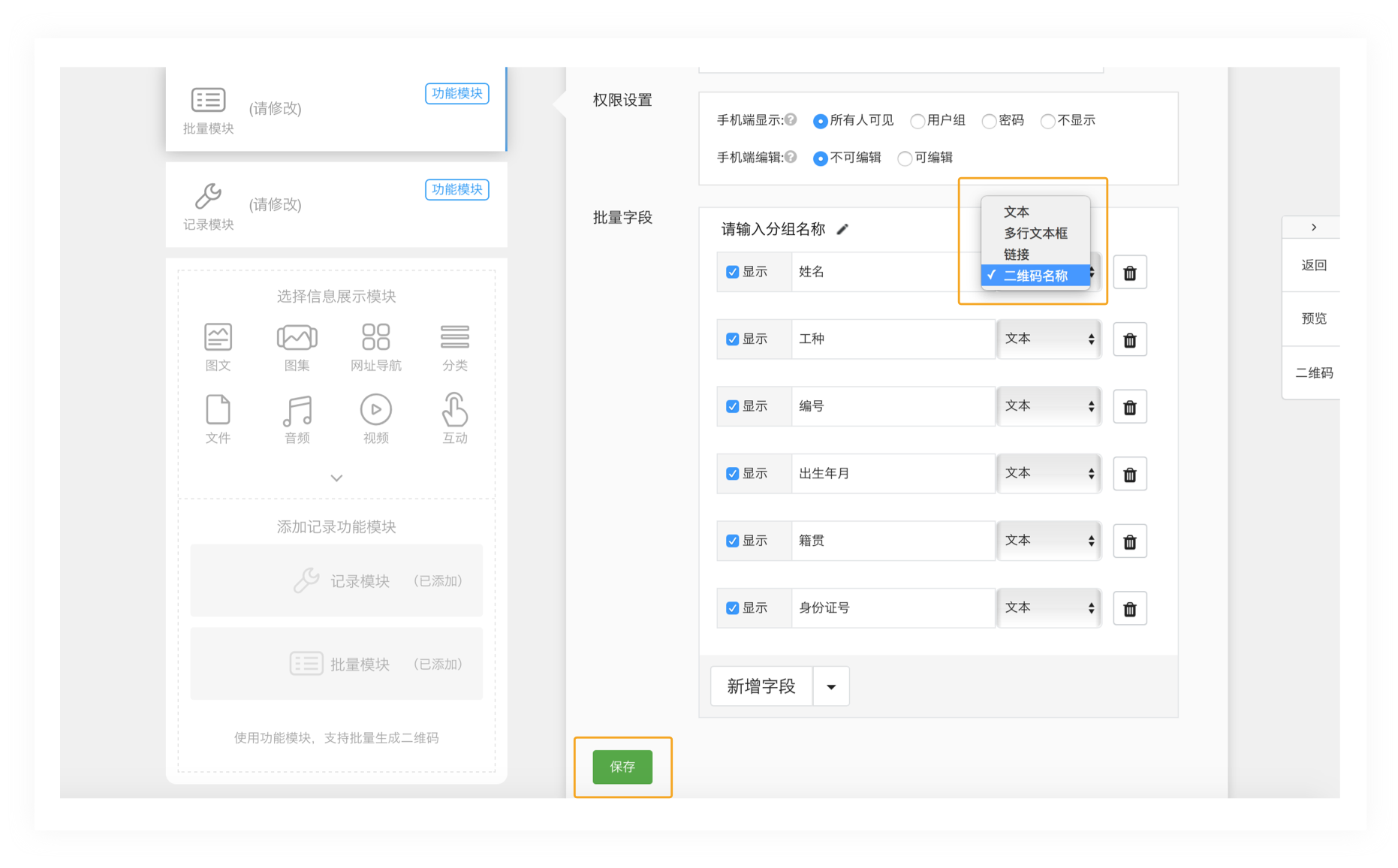
Task: Open the 新增字段 dropdown arrow
Action: click(x=831, y=686)
